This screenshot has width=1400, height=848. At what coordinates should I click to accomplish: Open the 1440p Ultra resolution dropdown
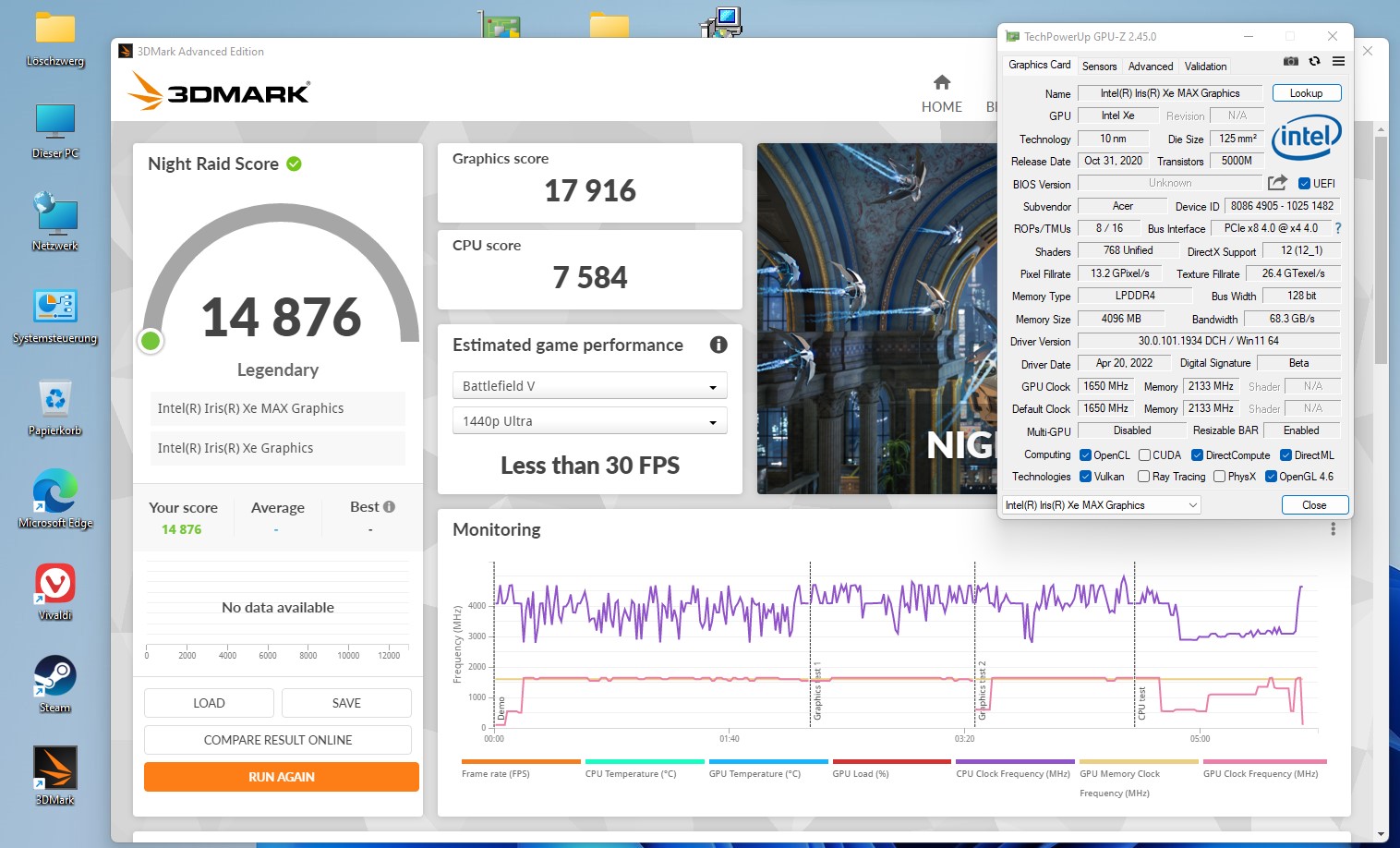tap(590, 420)
